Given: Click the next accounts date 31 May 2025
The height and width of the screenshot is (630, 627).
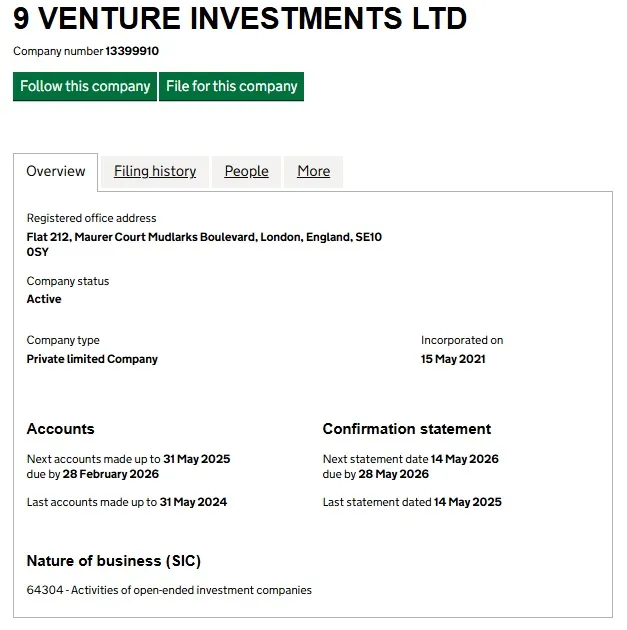Looking at the screenshot, I should click(x=197, y=459).
